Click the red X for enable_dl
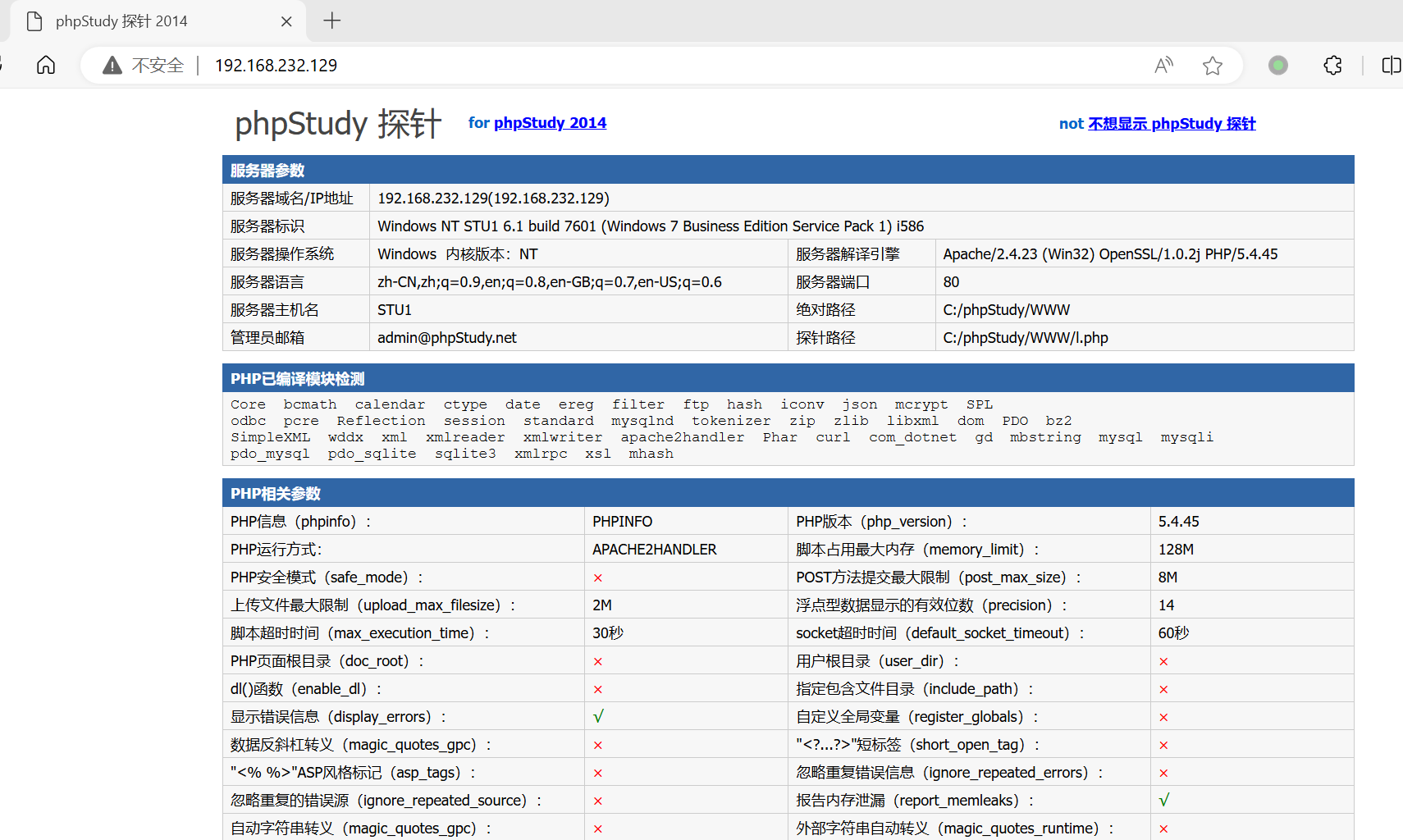The height and width of the screenshot is (840, 1403). point(597,690)
